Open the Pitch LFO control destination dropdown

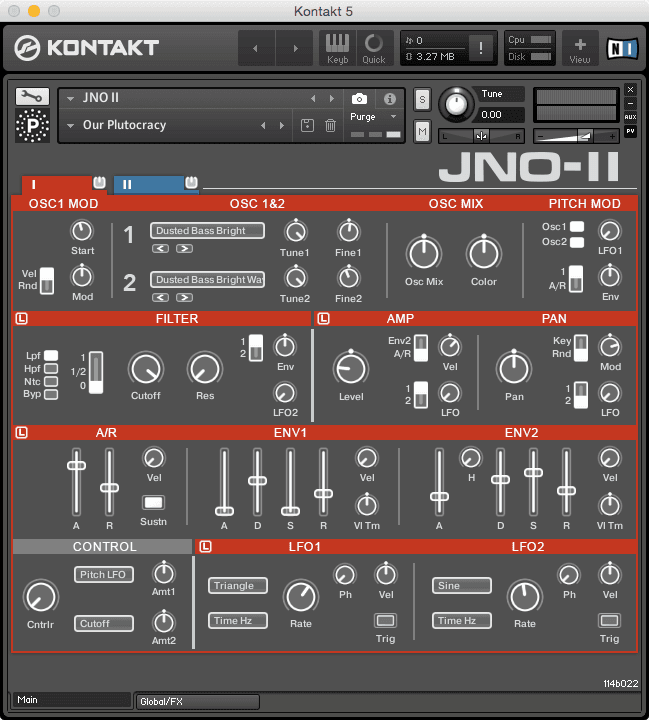104,574
